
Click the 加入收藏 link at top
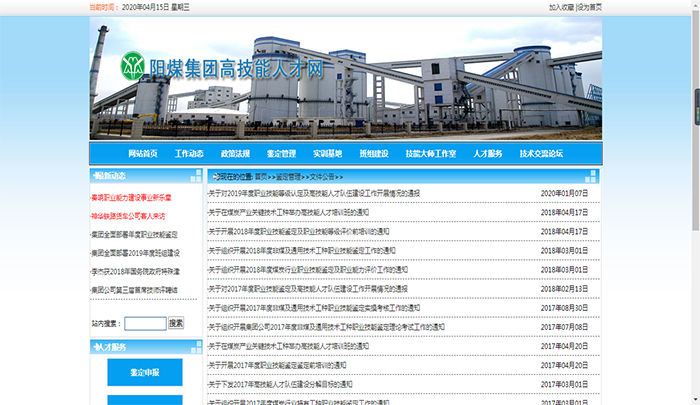561,6
